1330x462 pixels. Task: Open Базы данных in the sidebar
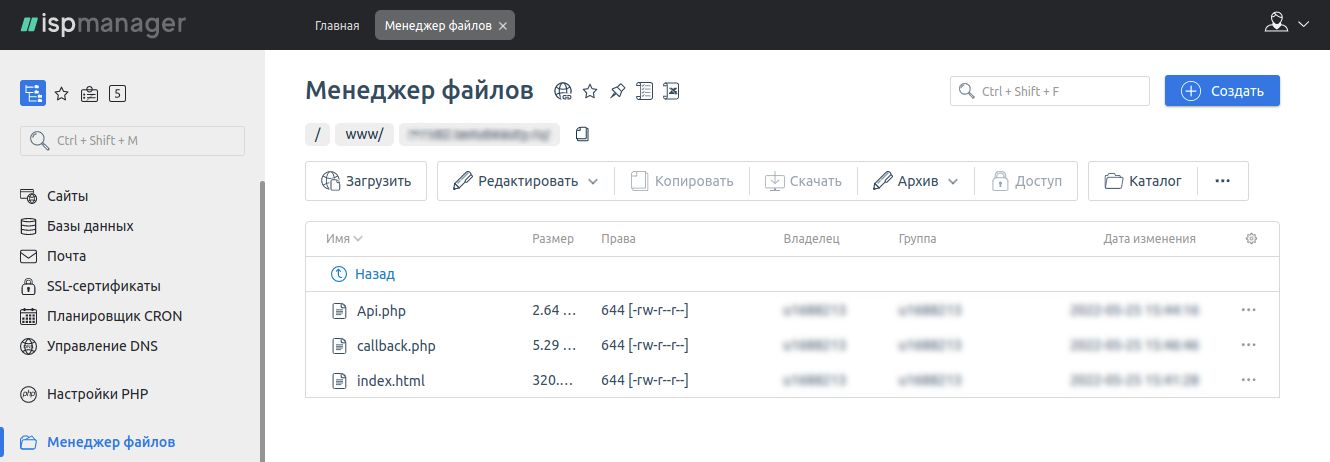[x=90, y=226]
